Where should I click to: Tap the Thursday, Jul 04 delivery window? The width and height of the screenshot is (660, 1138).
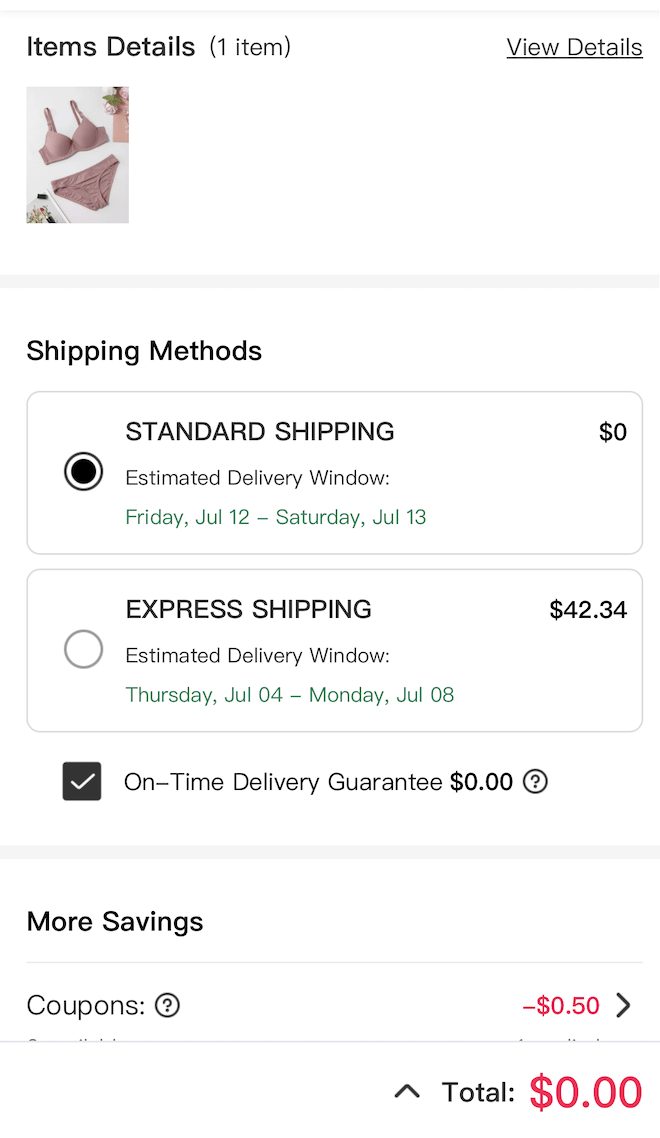click(x=290, y=695)
